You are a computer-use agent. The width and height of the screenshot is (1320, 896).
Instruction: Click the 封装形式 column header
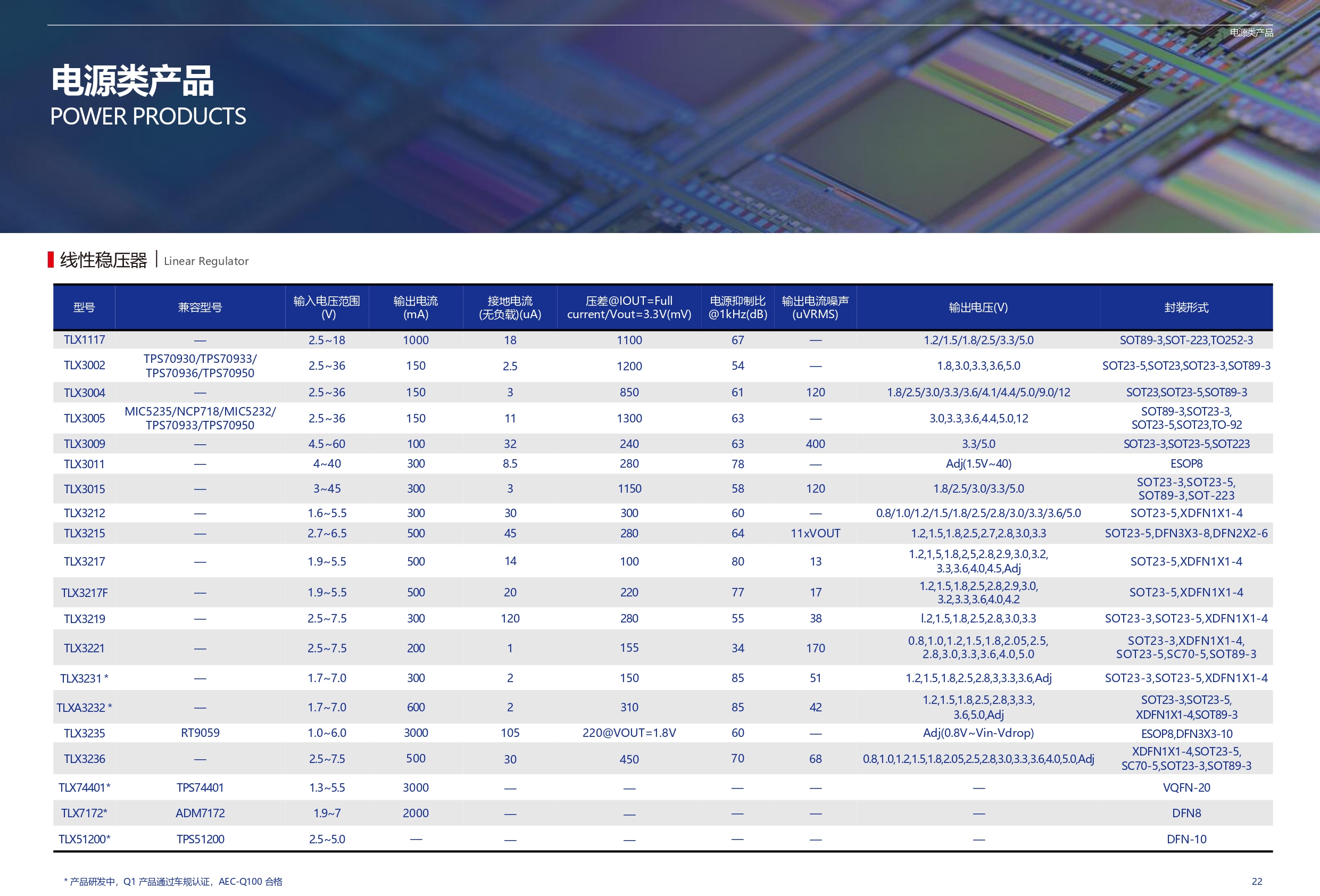(1186, 308)
